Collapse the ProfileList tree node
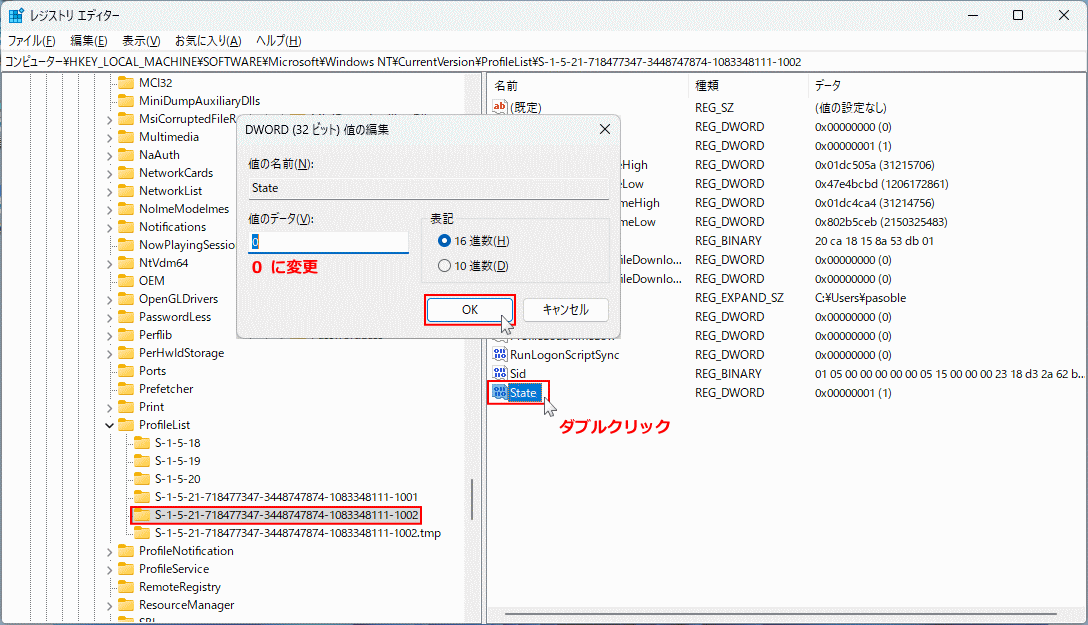The width and height of the screenshot is (1088, 625). (107, 424)
